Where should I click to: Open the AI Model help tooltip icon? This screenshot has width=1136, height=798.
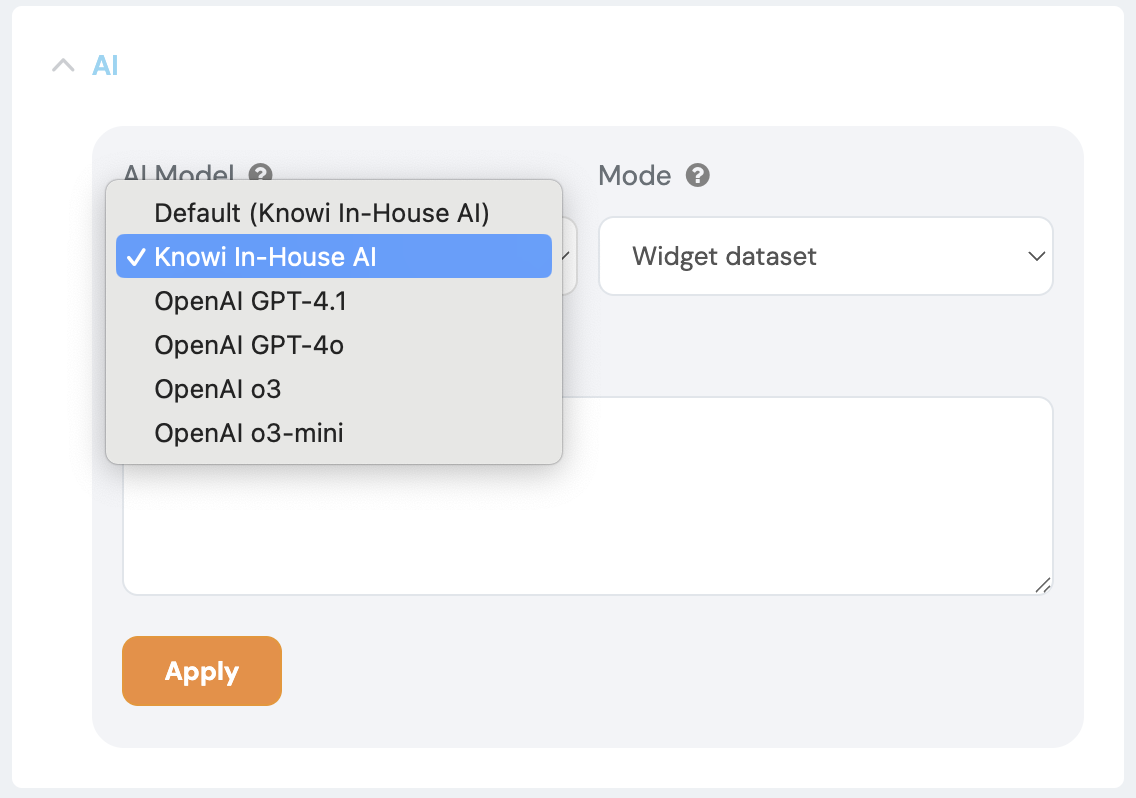[x=261, y=173]
